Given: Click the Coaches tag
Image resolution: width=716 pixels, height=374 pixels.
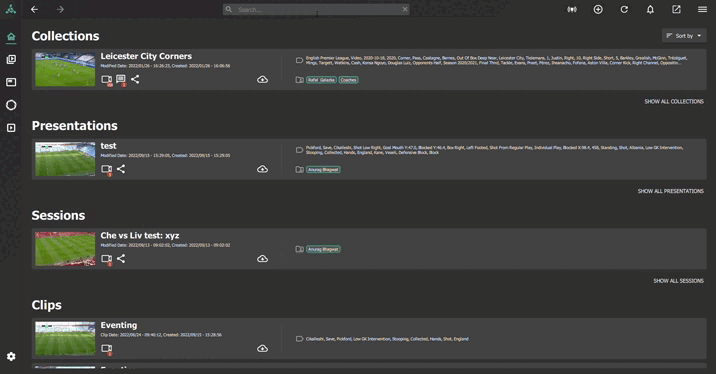Looking at the screenshot, I should click(348, 80).
